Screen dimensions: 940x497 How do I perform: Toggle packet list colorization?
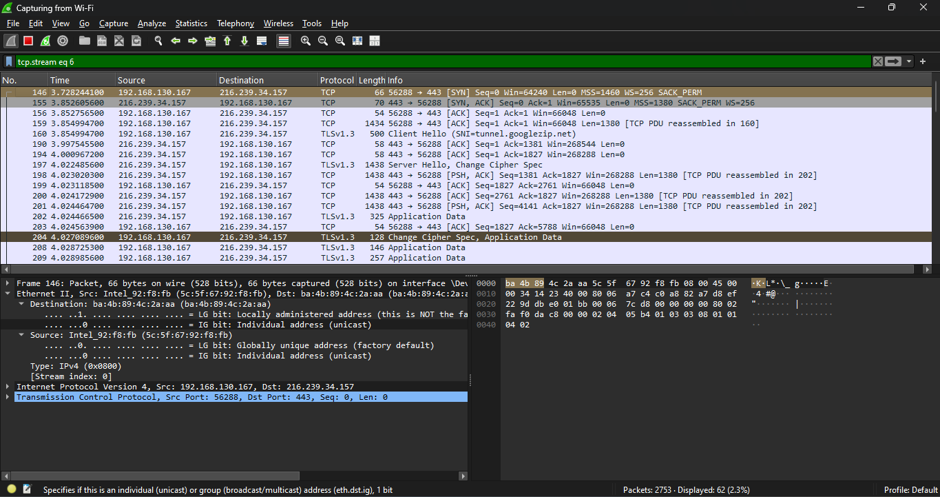click(284, 41)
